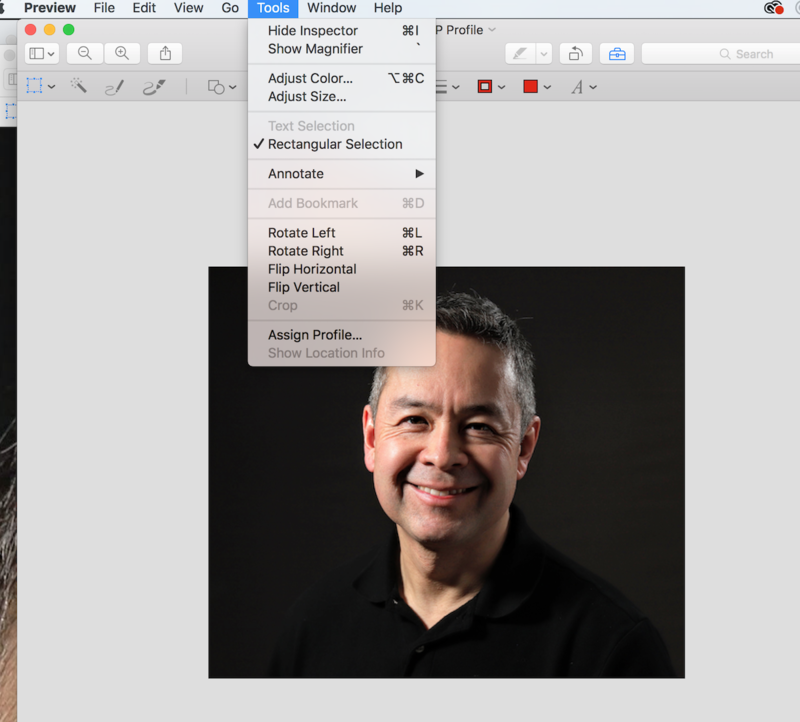Open the line style icon
Image resolution: width=800 pixels, height=722 pixels.
[x=442, y=87]
